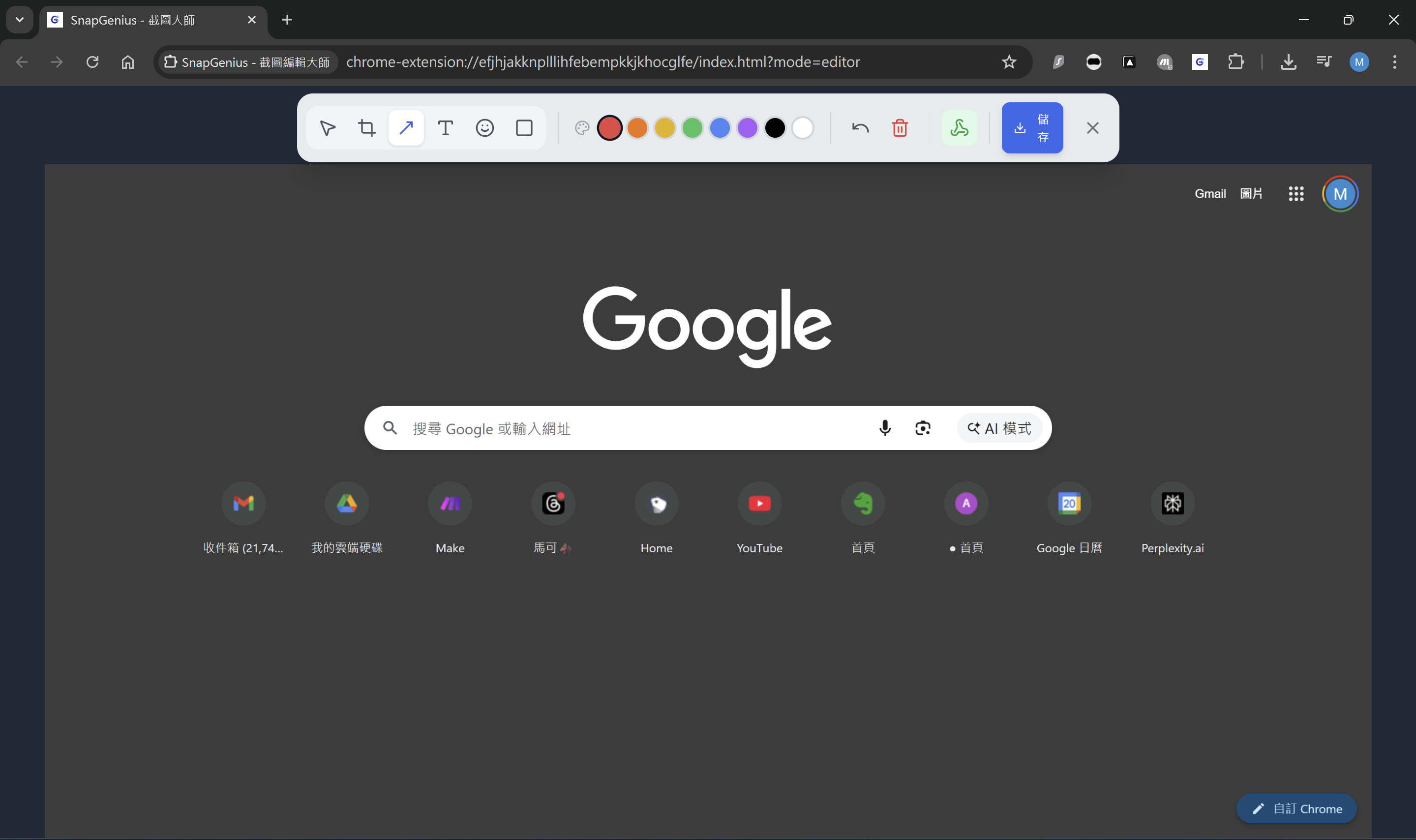
Task: Pick the blue color swatch
Action: [720, 128]
